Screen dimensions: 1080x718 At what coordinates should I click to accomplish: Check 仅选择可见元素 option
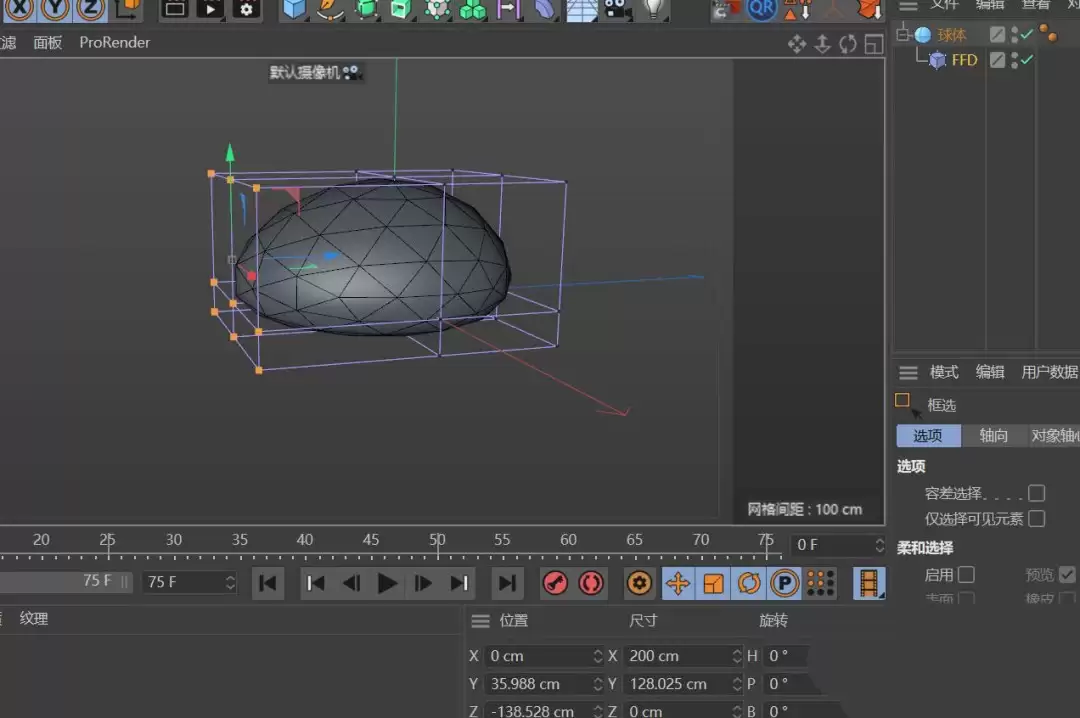[x=1037, y=518]
